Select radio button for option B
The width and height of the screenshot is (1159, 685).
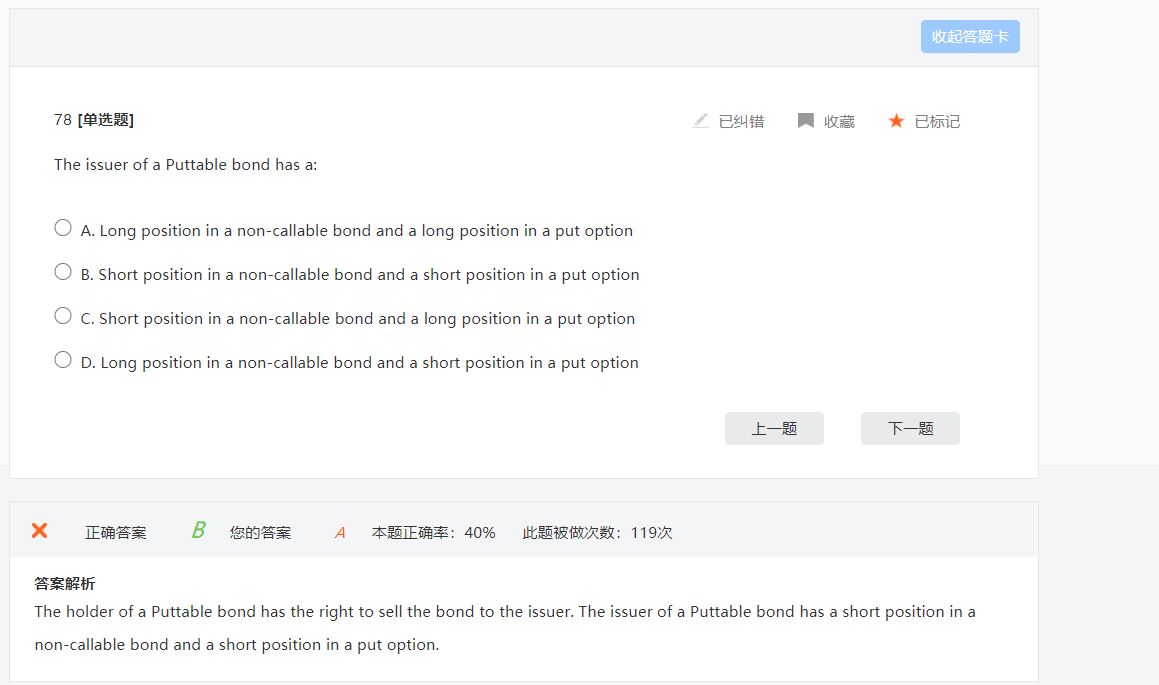click(63, 272)
